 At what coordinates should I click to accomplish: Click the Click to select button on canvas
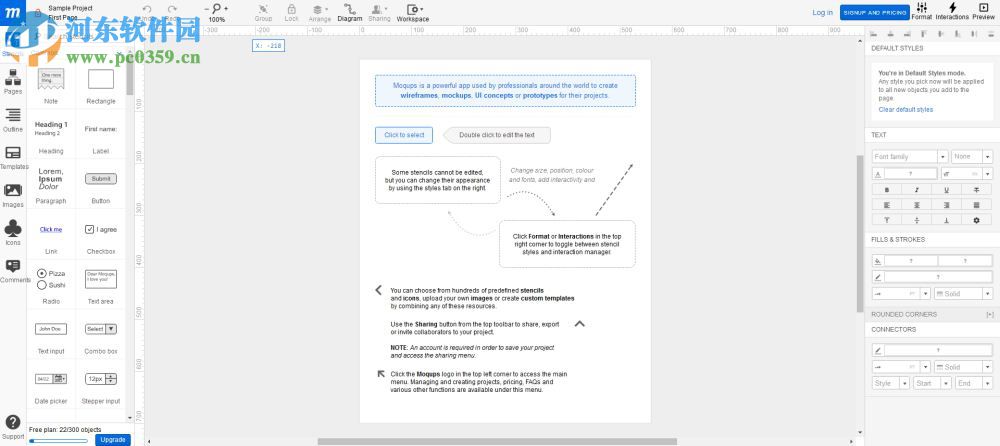[404, 135]
